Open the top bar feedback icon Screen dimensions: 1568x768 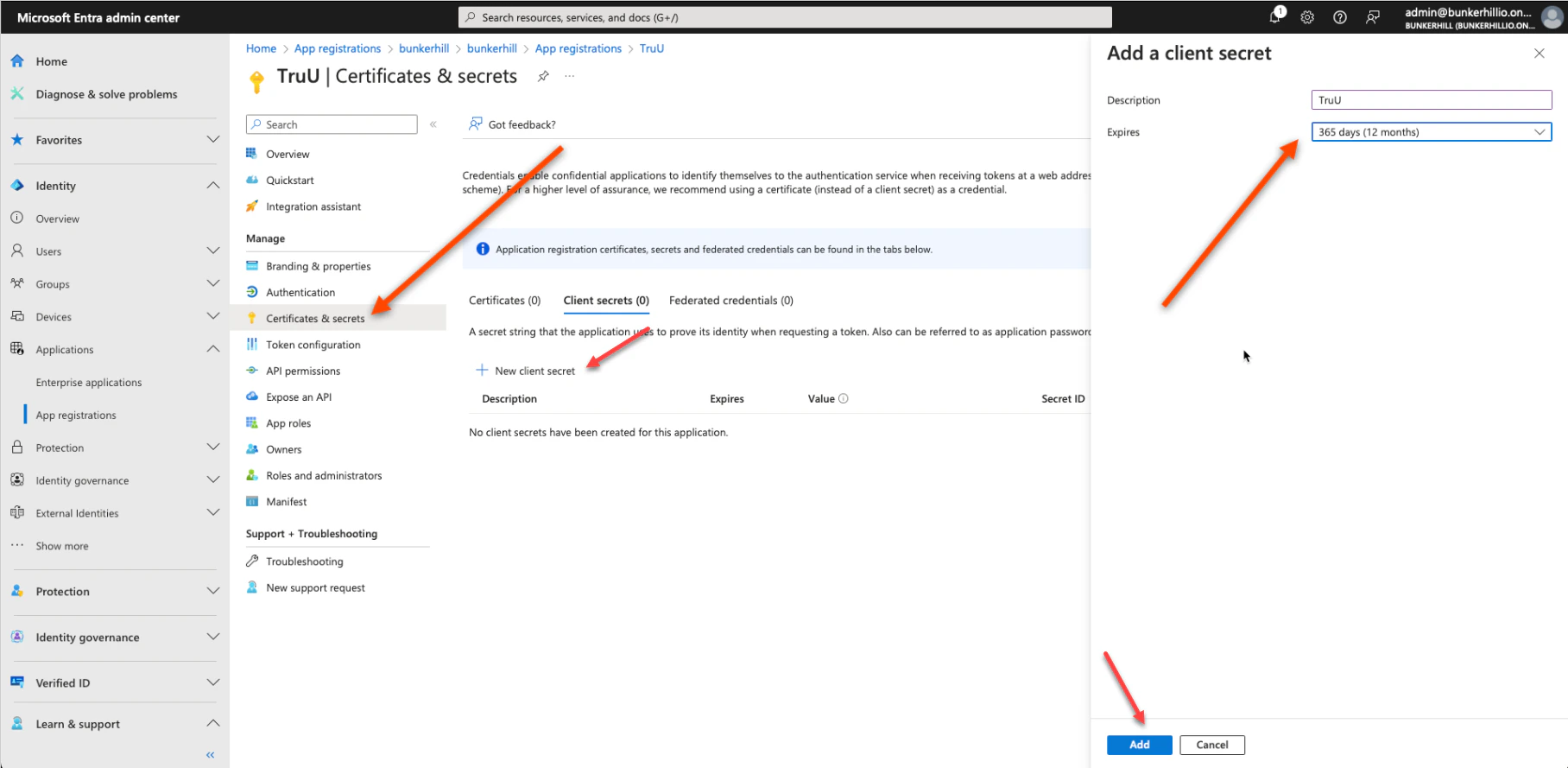click(x=1373, y=17)
